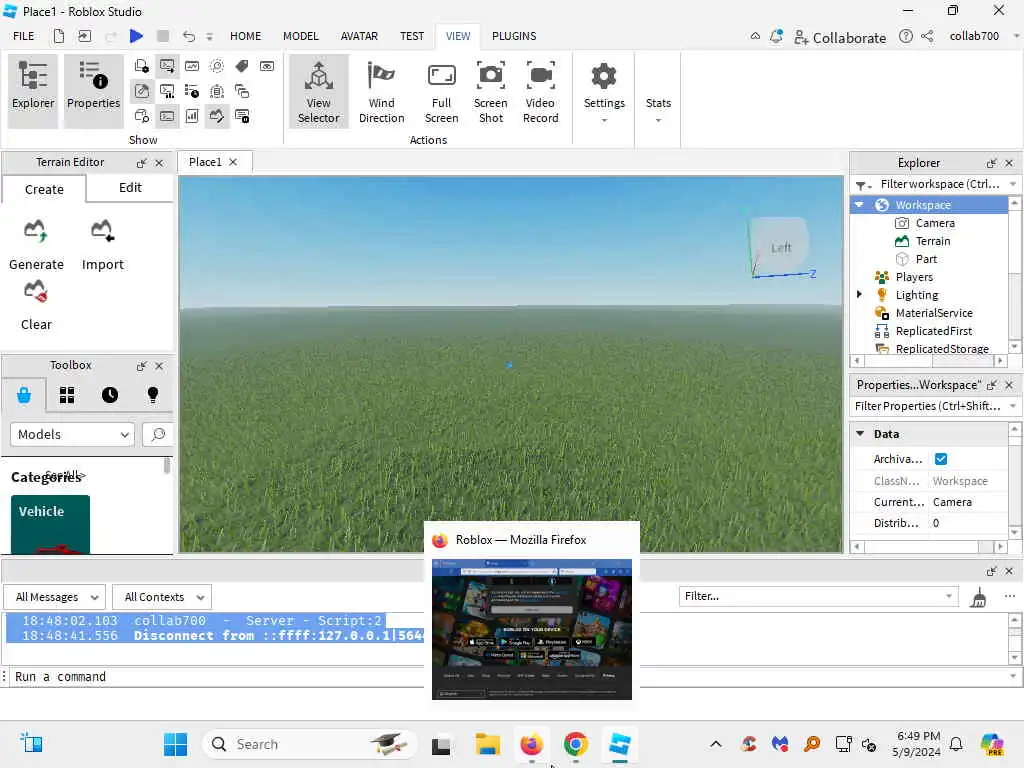
Task: Switch to the HOME ribbon tab
Action: point(246,36)
